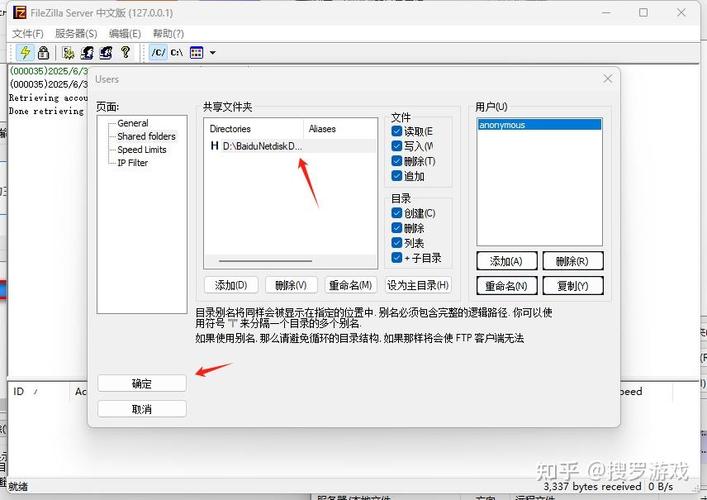Open the 编辑(E) menu
707x500 pixels.
(125, 33)
